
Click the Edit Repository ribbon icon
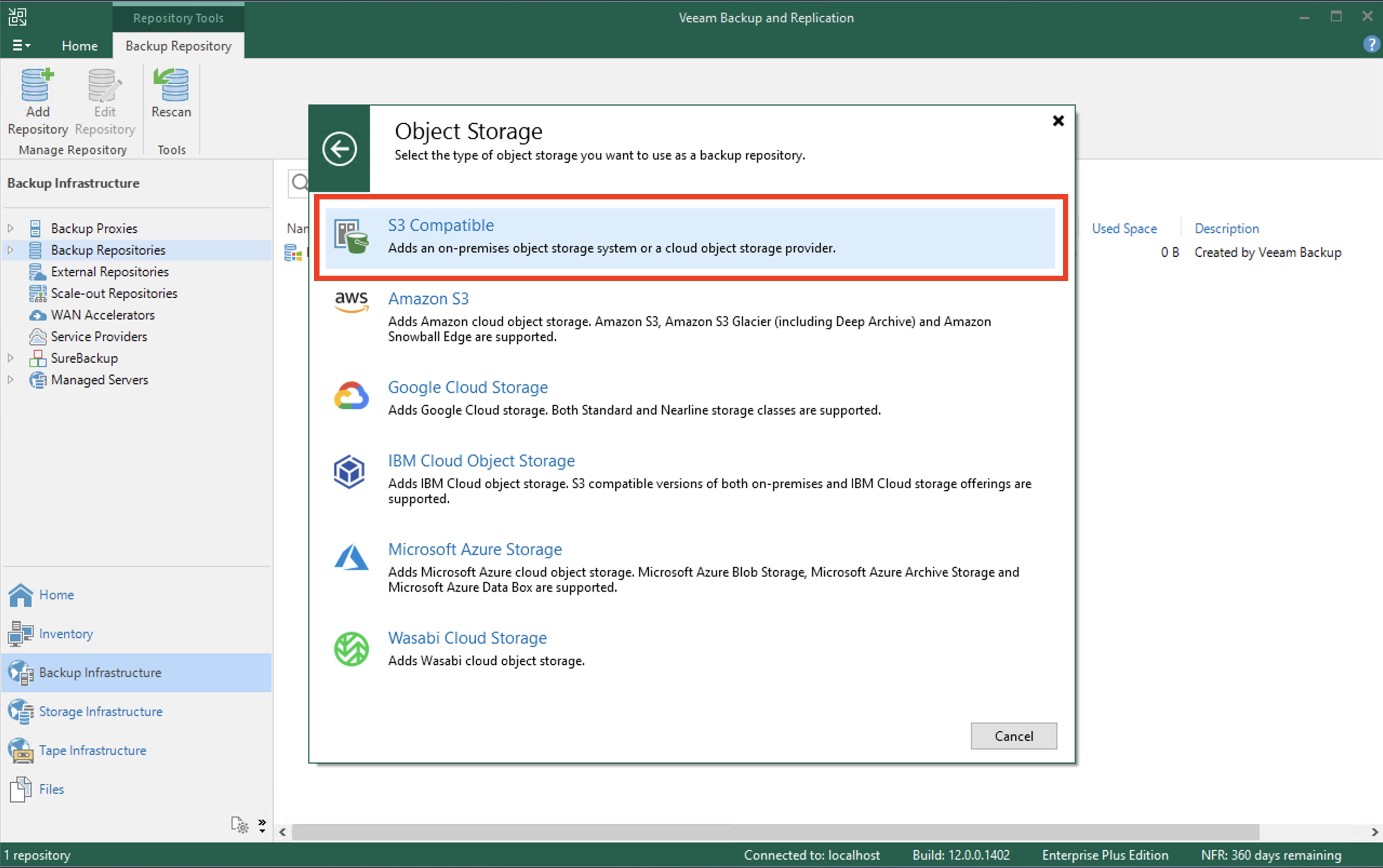[x=104, y=85]
